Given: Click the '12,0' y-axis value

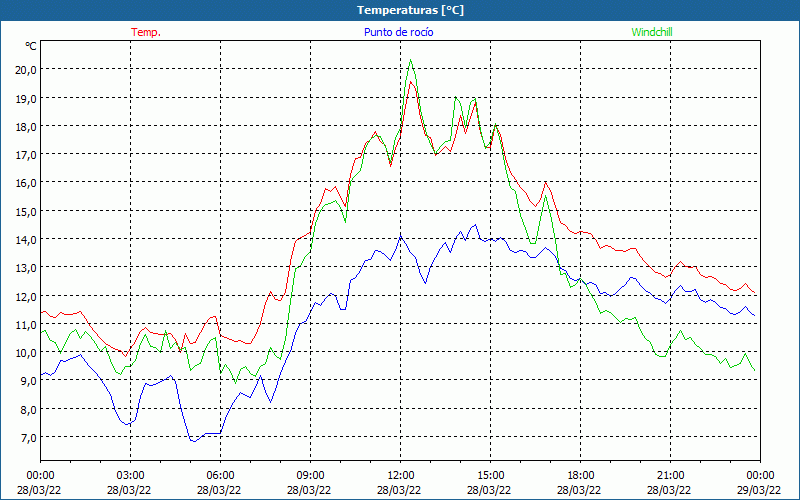Looking at the screenshot, I should pyautogui.click(x=26, y=296).
